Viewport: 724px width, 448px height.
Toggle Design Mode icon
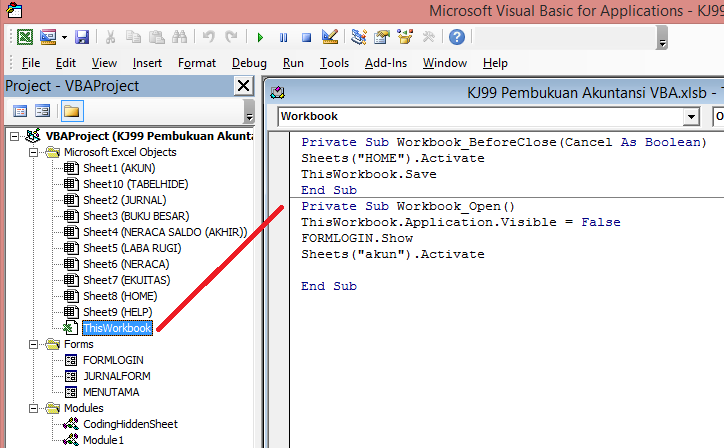click(330, 37)
